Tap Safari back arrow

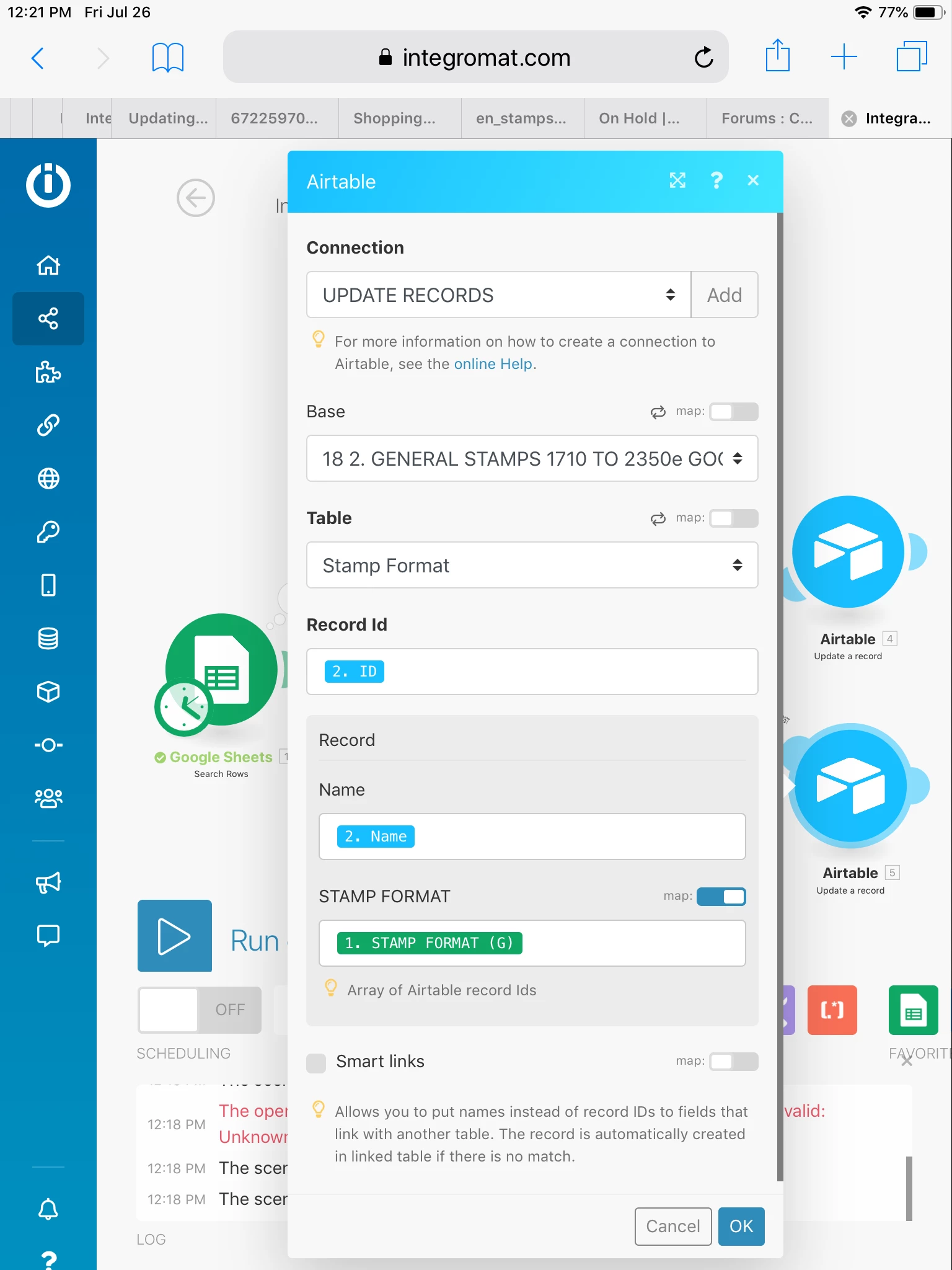click(x=38, y=58)
